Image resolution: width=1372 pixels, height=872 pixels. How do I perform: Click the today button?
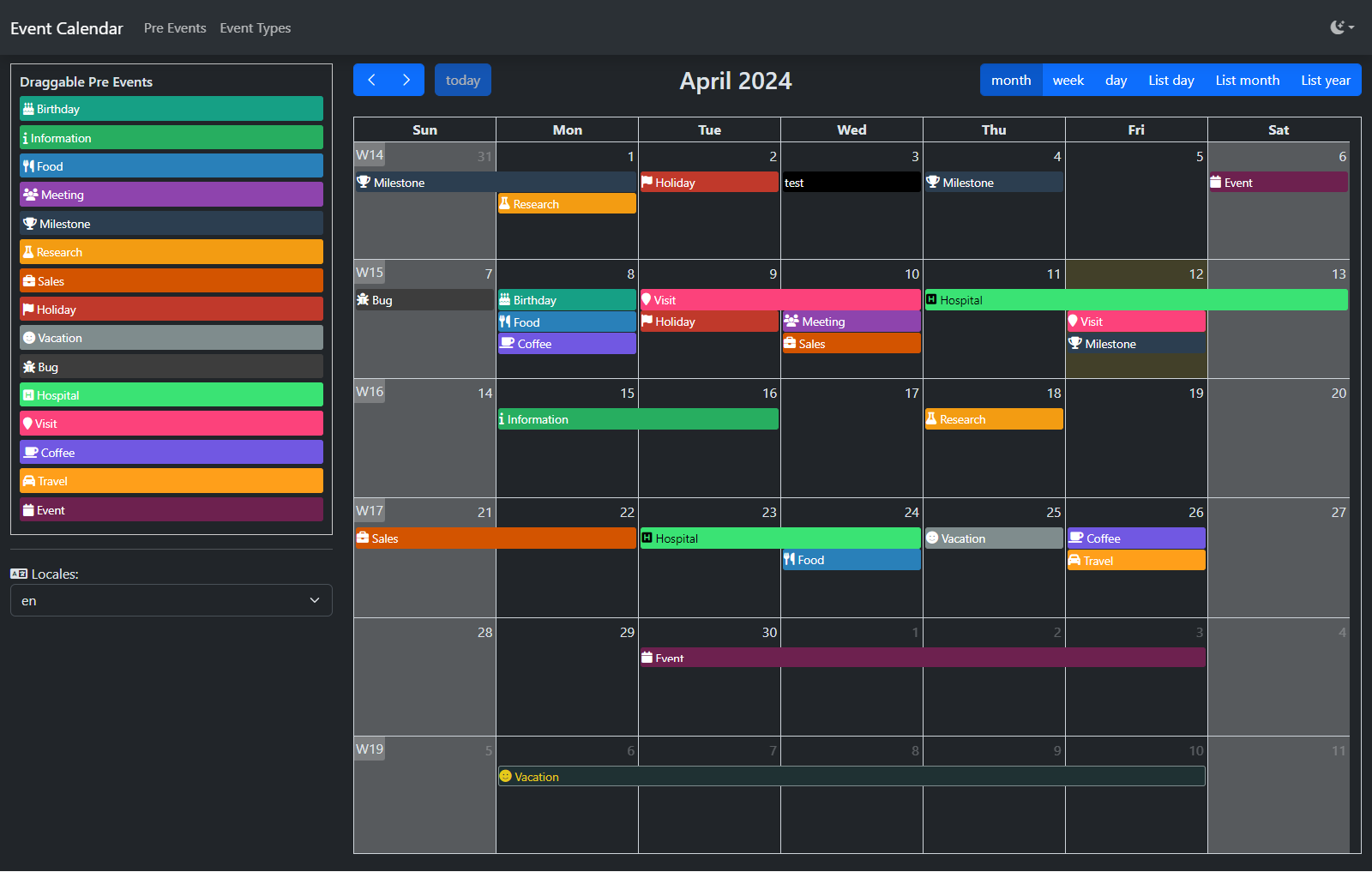click(x=463, y=80)
